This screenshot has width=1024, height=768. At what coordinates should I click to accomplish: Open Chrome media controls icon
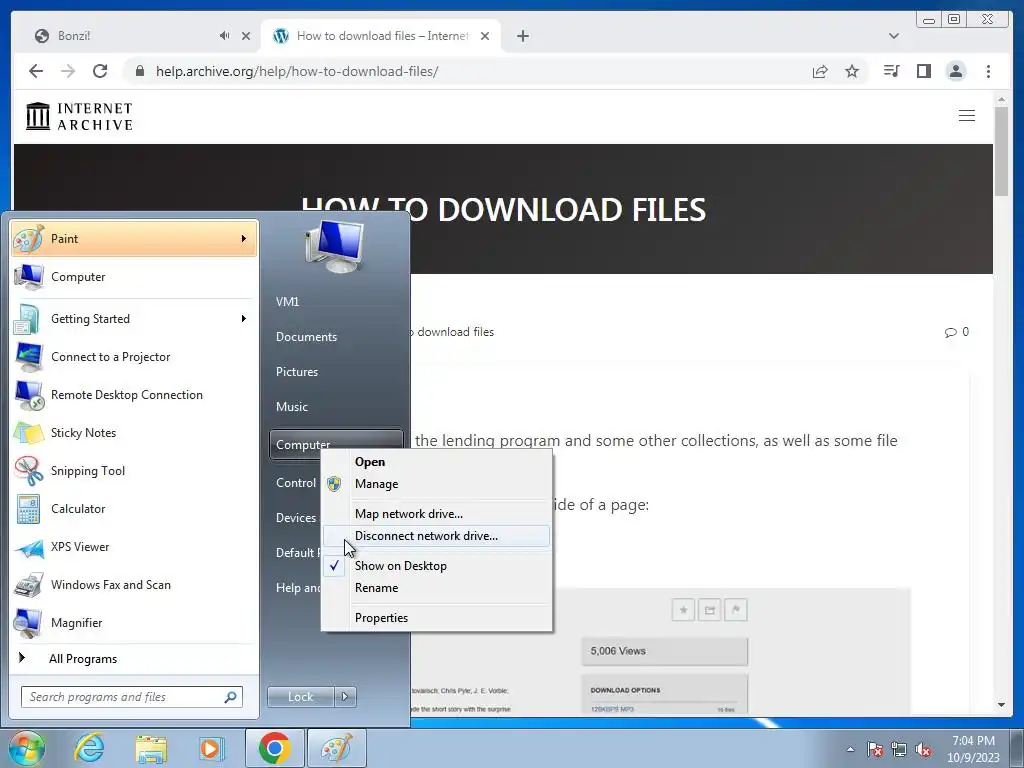[891, 71]
